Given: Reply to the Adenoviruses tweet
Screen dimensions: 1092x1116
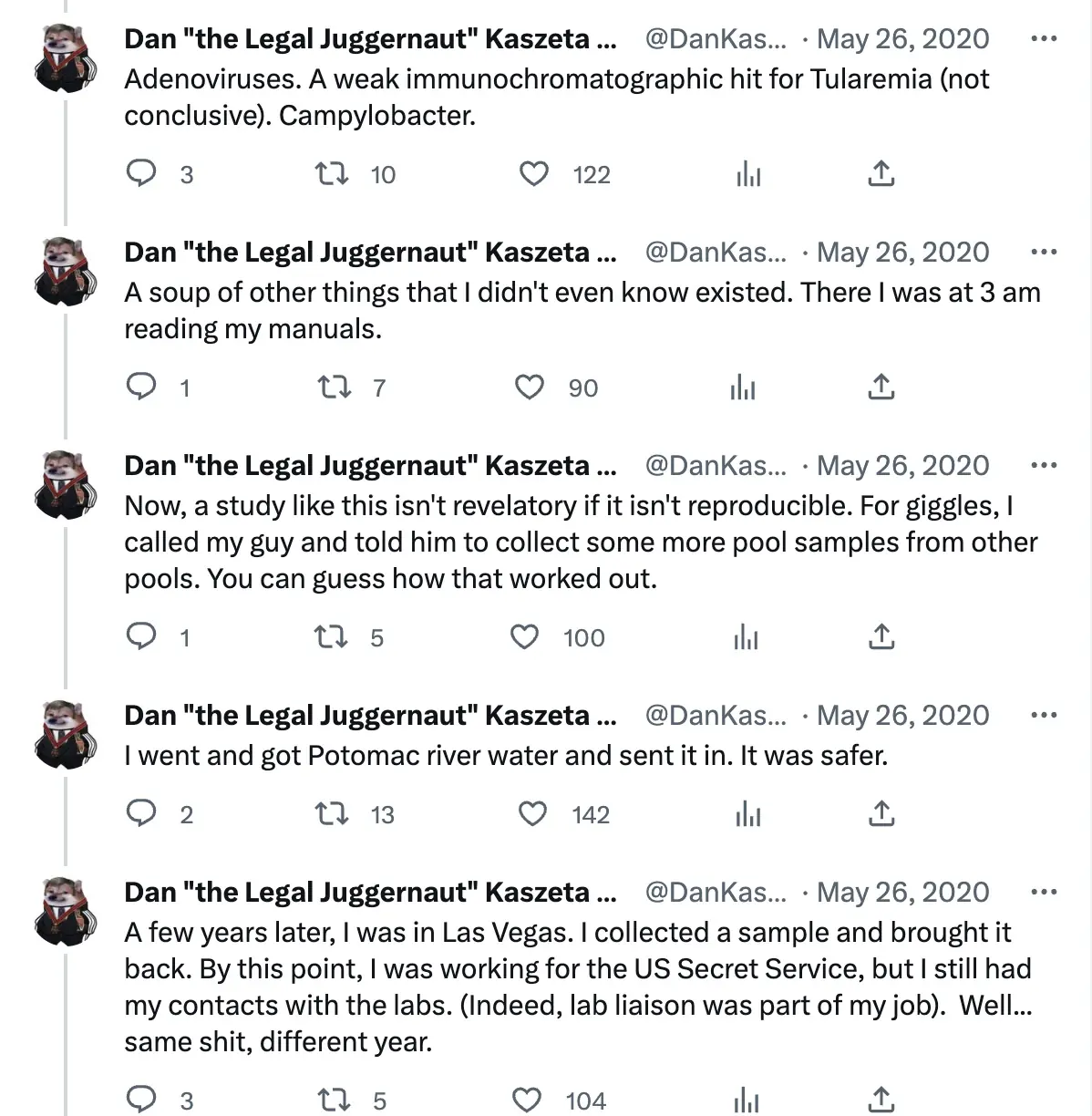Looking at the screenshot, I should [x=141, y=173].
